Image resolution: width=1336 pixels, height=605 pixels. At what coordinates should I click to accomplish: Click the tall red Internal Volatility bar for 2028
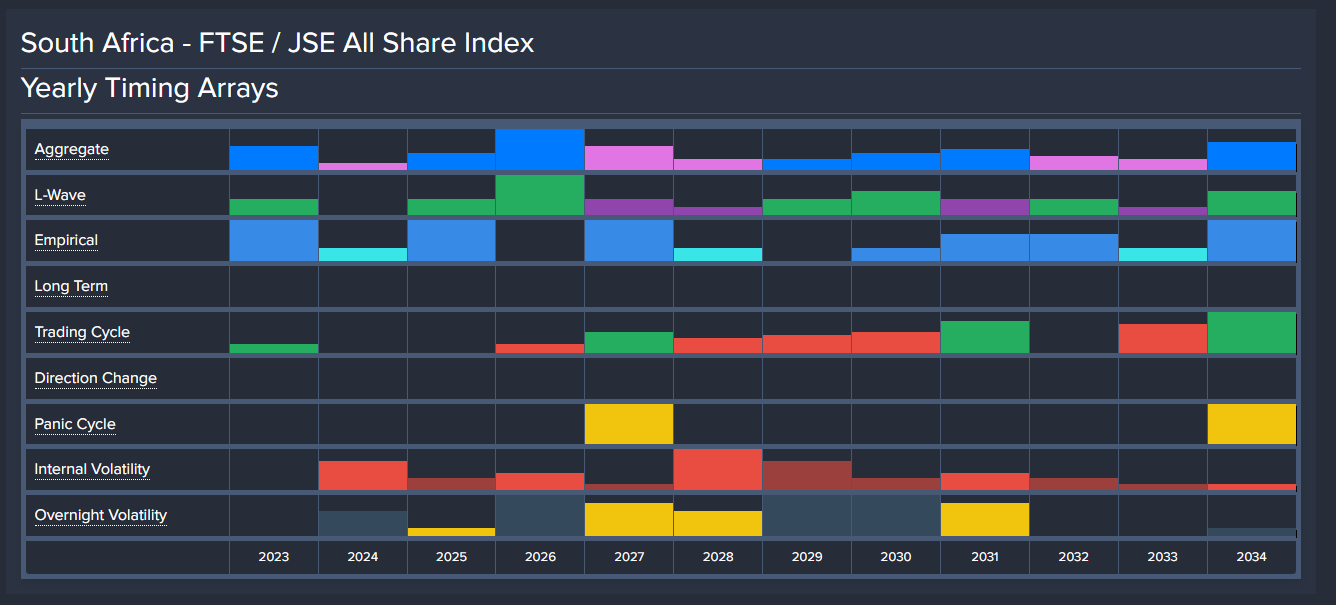coord(718,470)
